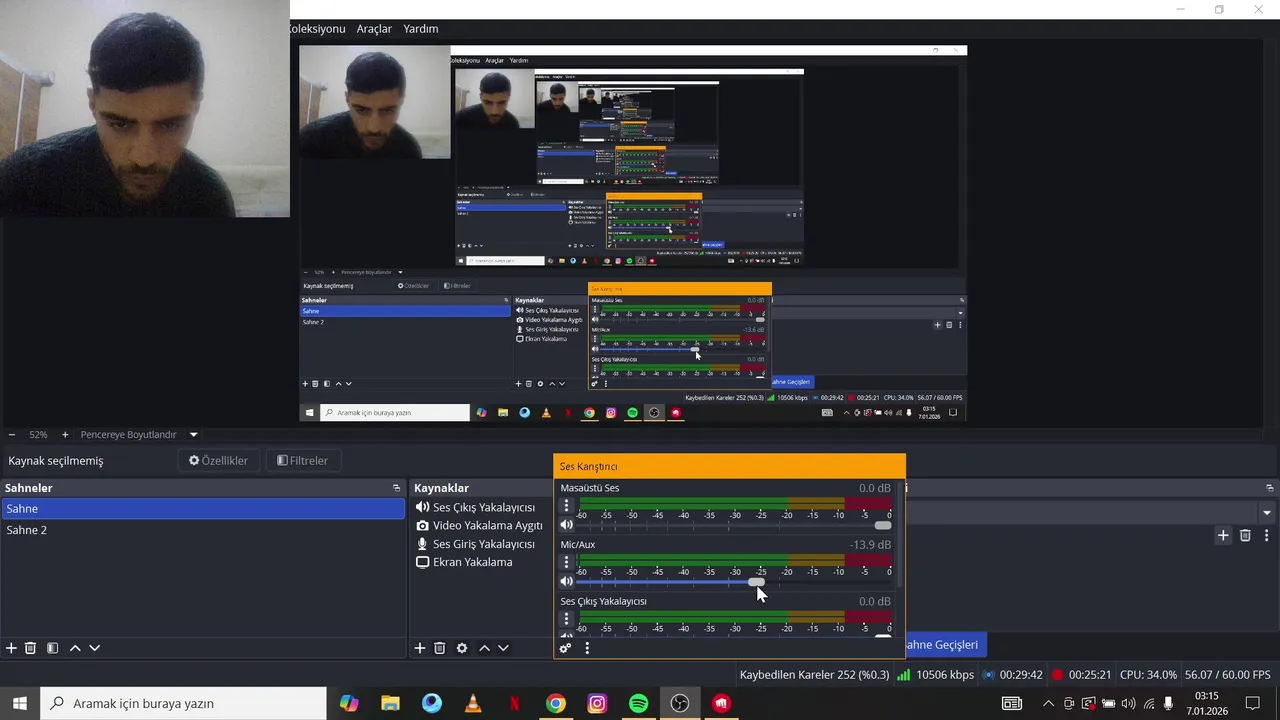Open Pencereye Boyutlandır scaling dropdown
The image size is (1280, 720).
pyautogui.click(x=194, y=435)
